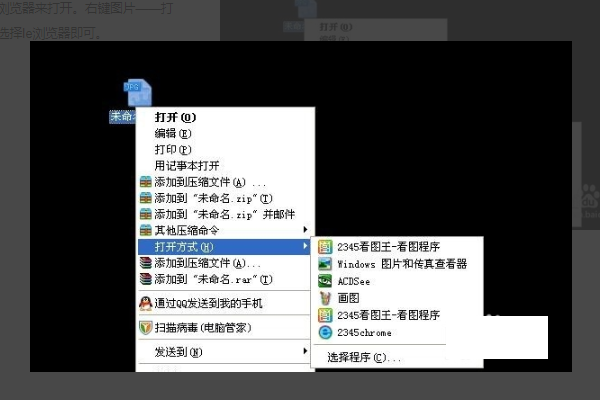Image resolution: width=600 pixels, height=400 pixels.
Task: Choose 添加到 "未命名.zip" 并邮件
Action: [225, 214]
